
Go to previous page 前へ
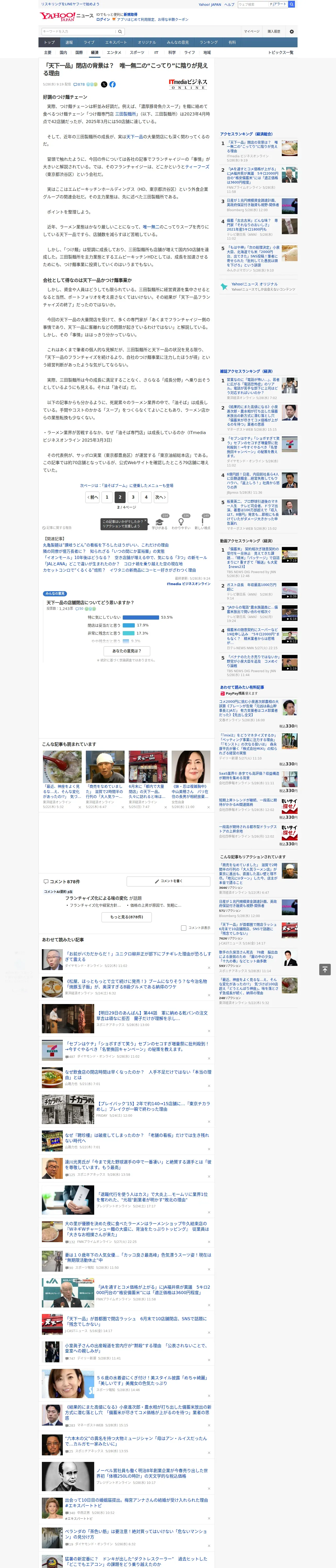point(93,497)
